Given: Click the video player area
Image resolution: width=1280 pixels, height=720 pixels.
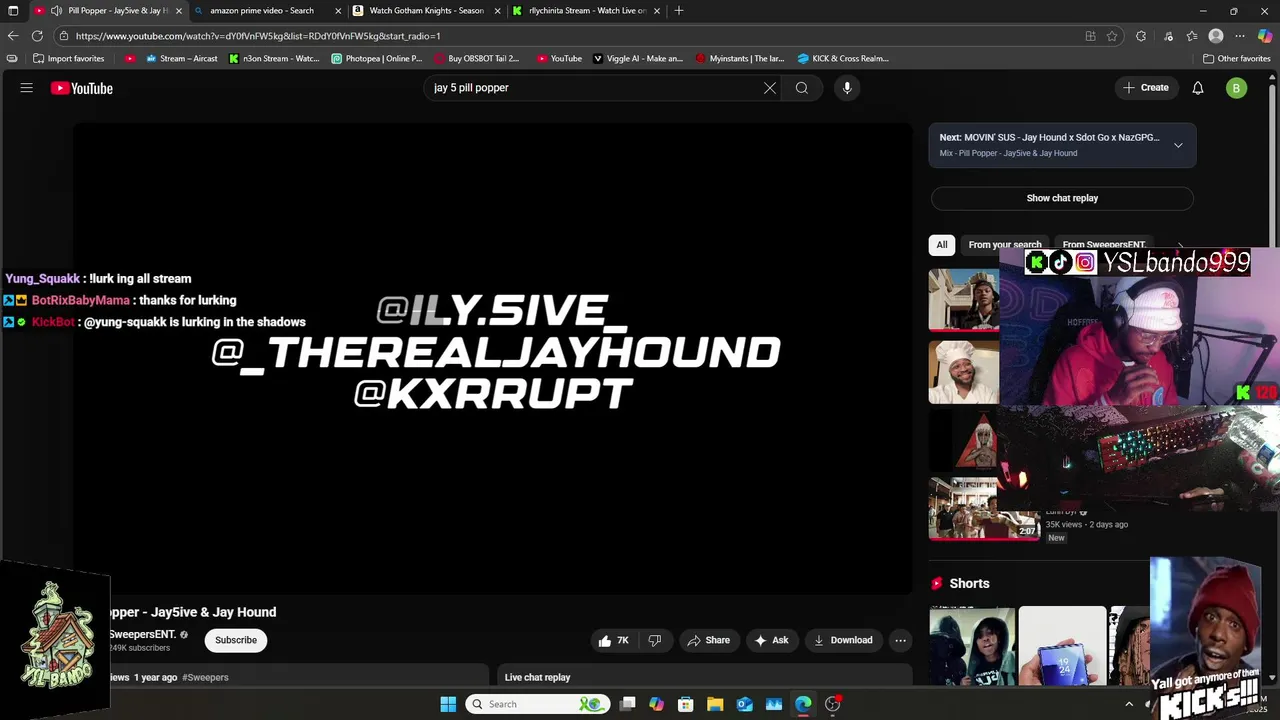Looking at the screenshot, I should point(493,358).
